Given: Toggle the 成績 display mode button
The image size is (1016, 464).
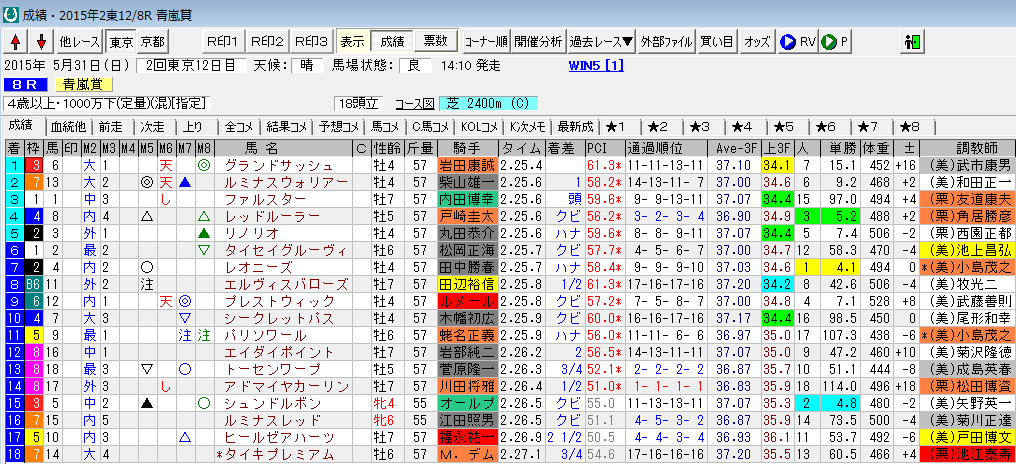Looking at the screenshot, I should 391,42.
